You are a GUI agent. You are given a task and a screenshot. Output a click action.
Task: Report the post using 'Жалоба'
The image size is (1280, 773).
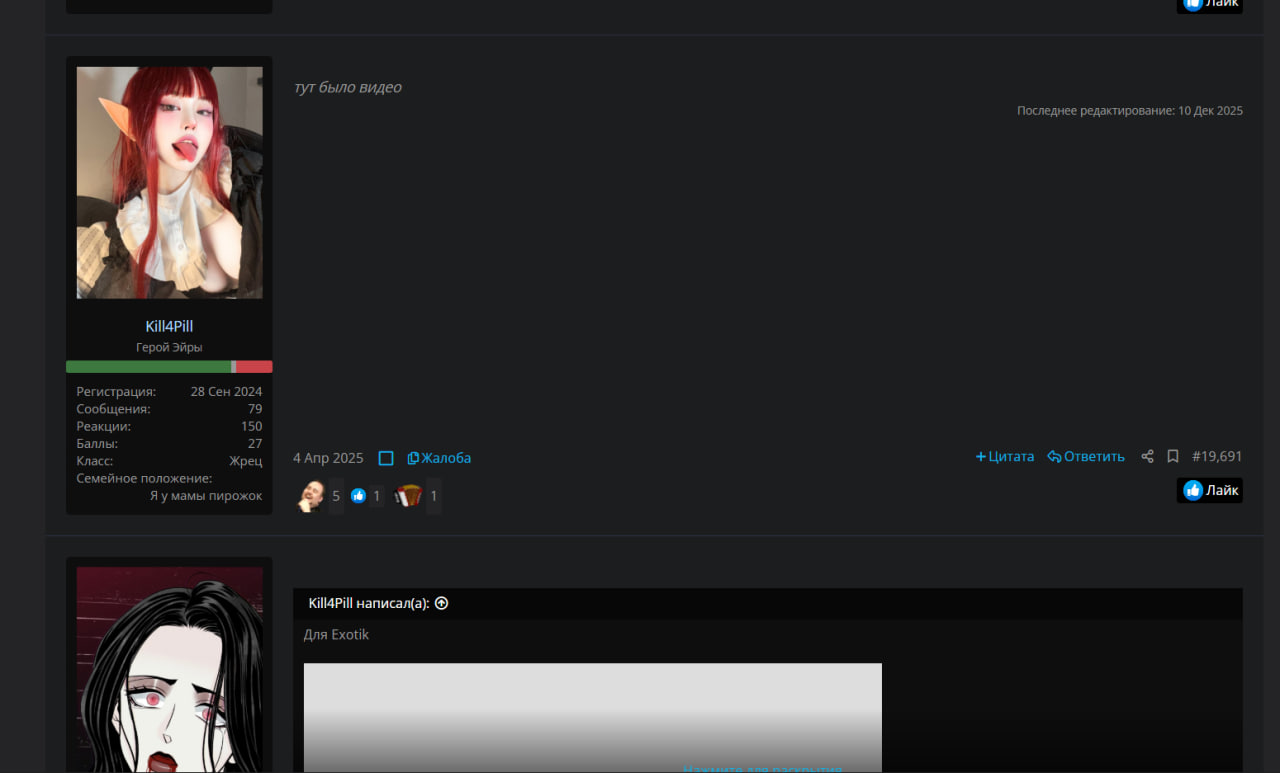point(439,458)
